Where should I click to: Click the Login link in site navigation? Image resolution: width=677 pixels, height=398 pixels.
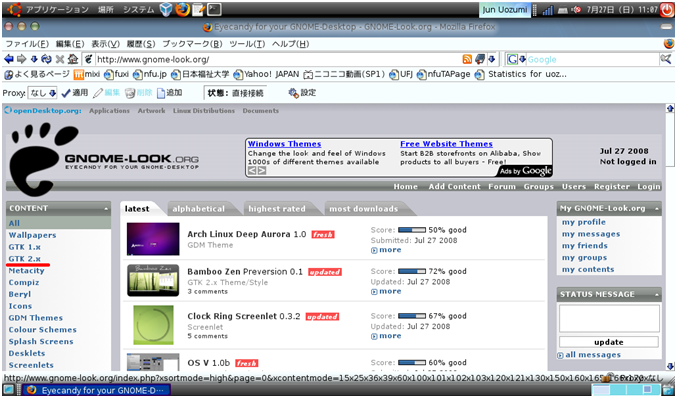coord(649,186)
